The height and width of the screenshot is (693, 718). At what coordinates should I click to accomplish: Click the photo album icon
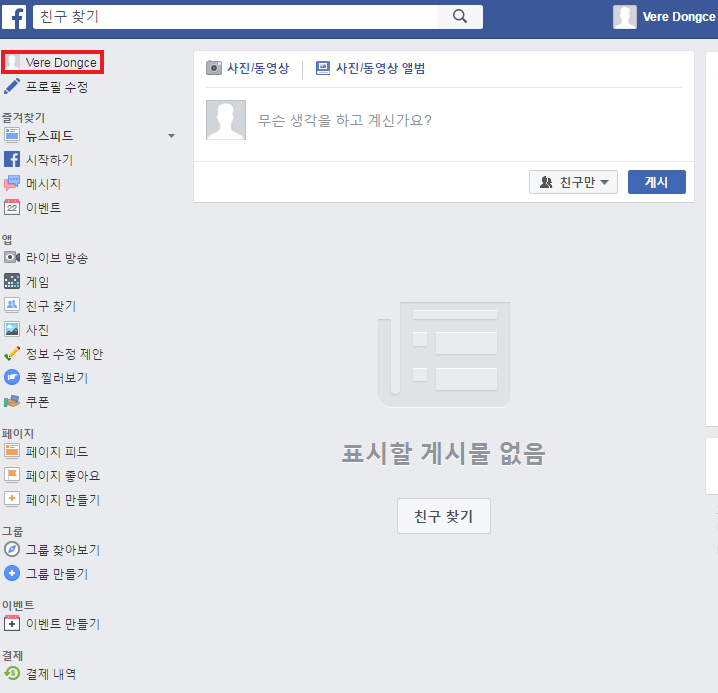click(323, 68)
